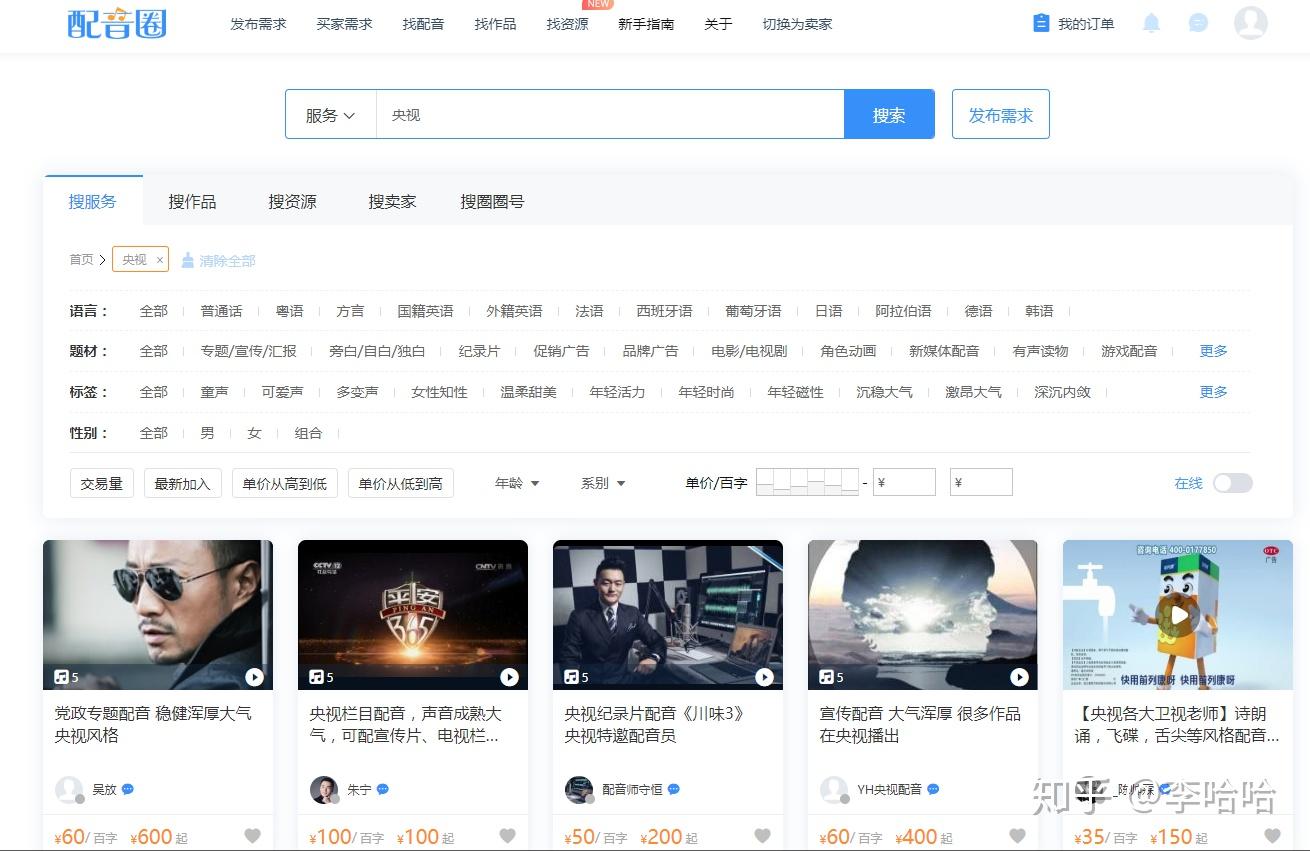Filter 题材 by 纪录片

click(479, 351)
